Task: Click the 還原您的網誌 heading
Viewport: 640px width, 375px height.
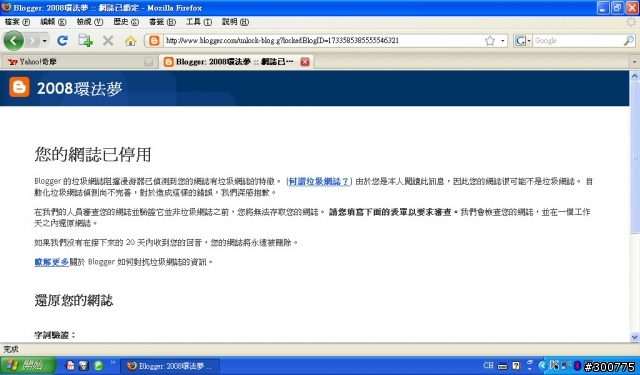Action: pyautogui.click(x=73, y=300)
